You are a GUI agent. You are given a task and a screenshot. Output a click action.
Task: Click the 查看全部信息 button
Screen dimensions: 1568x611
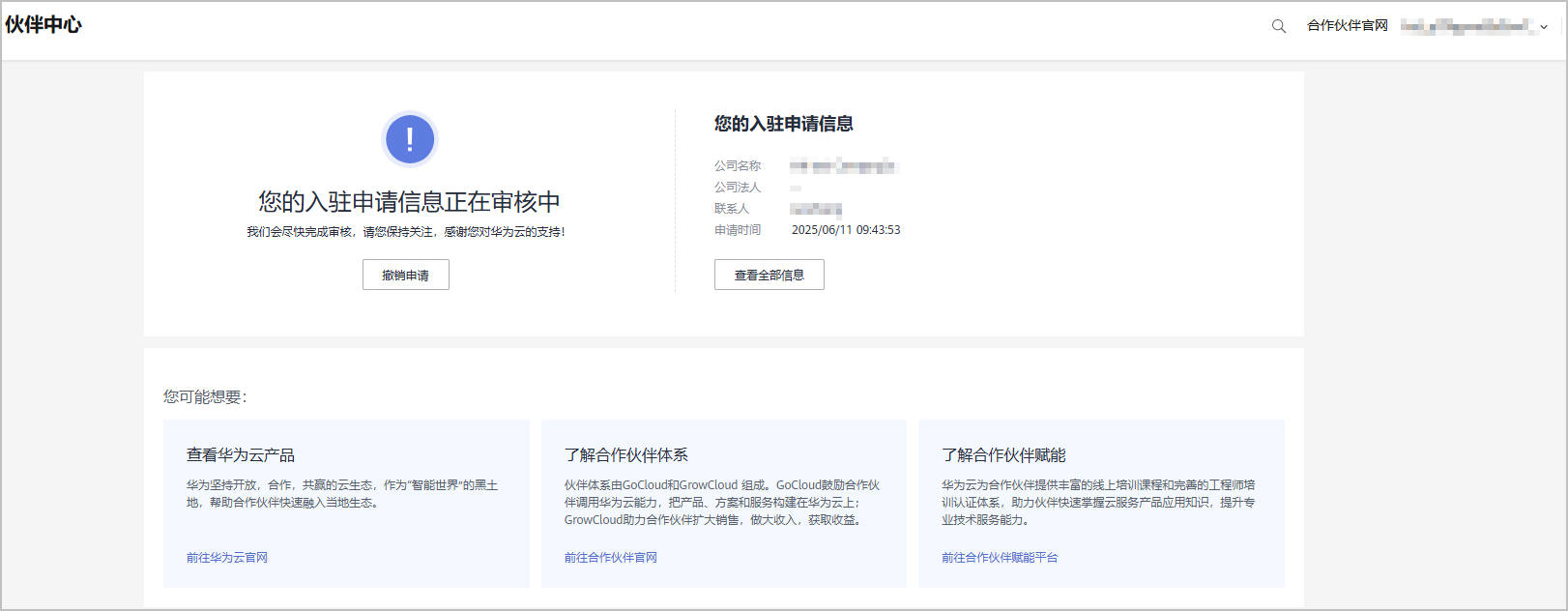click(769, 275)
